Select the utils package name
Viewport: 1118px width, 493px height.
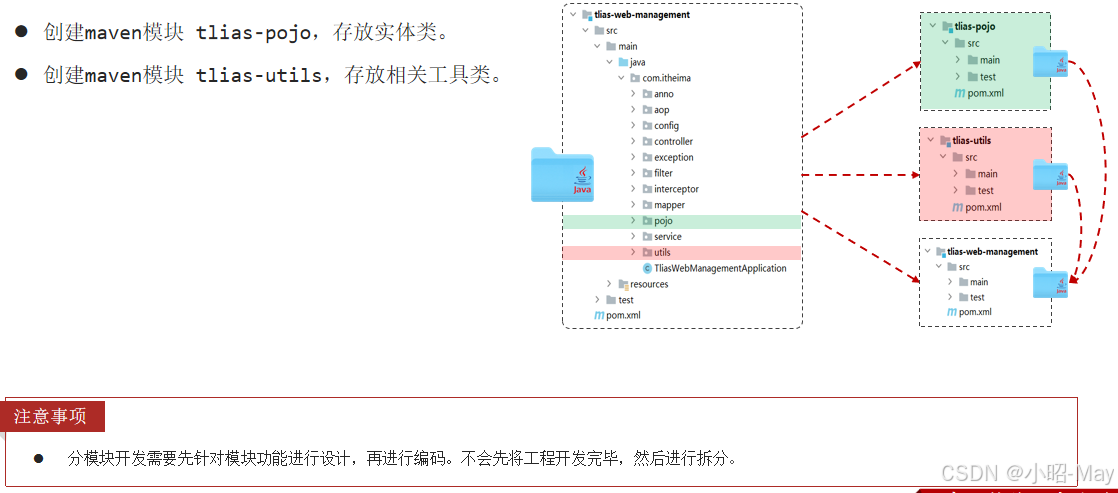point(662,253)
